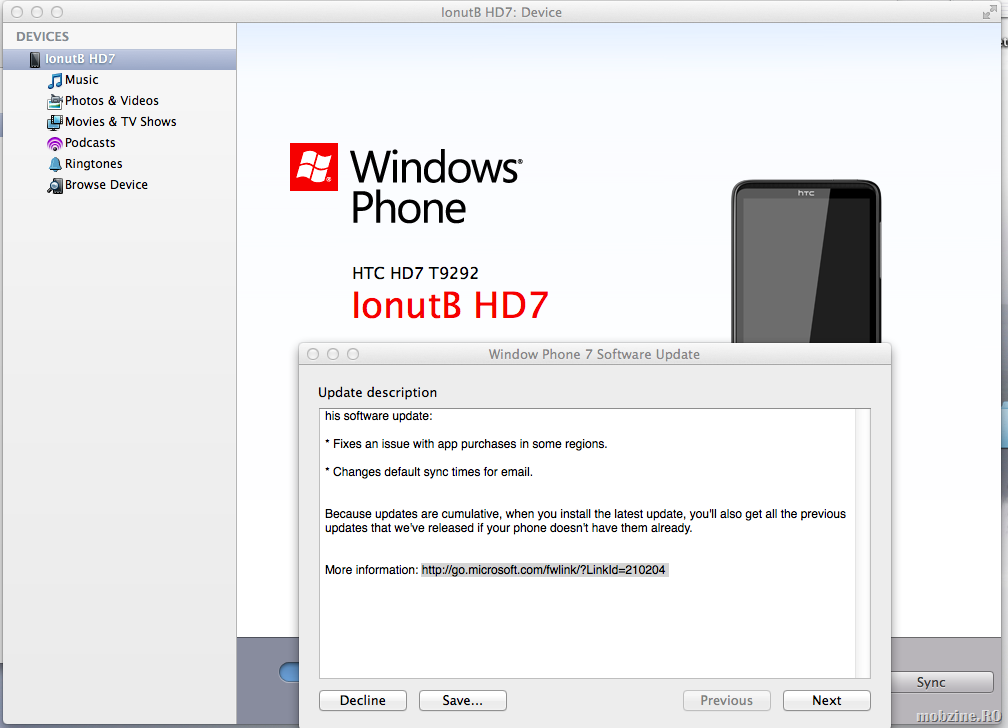Open the Browse Device label in sidebar

point(106,185)
